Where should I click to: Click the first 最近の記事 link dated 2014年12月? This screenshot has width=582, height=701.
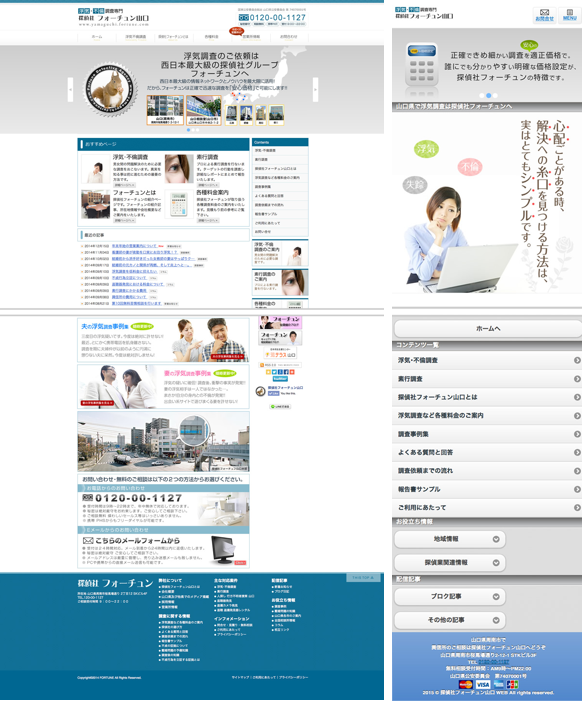point(134,246)
